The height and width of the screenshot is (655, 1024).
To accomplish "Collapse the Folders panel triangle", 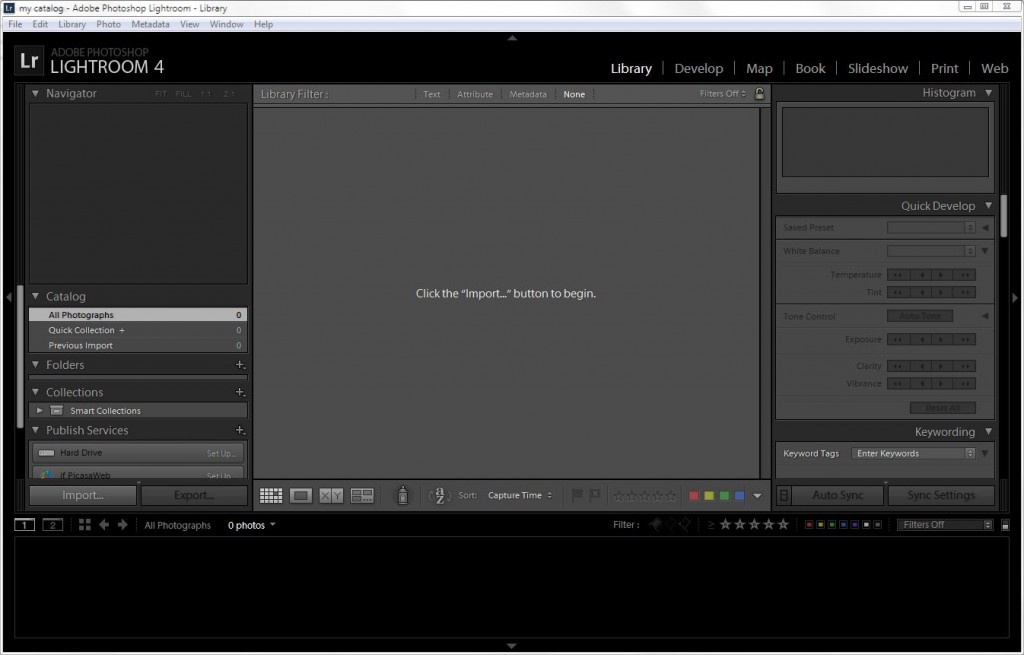I will coord(35,364).
